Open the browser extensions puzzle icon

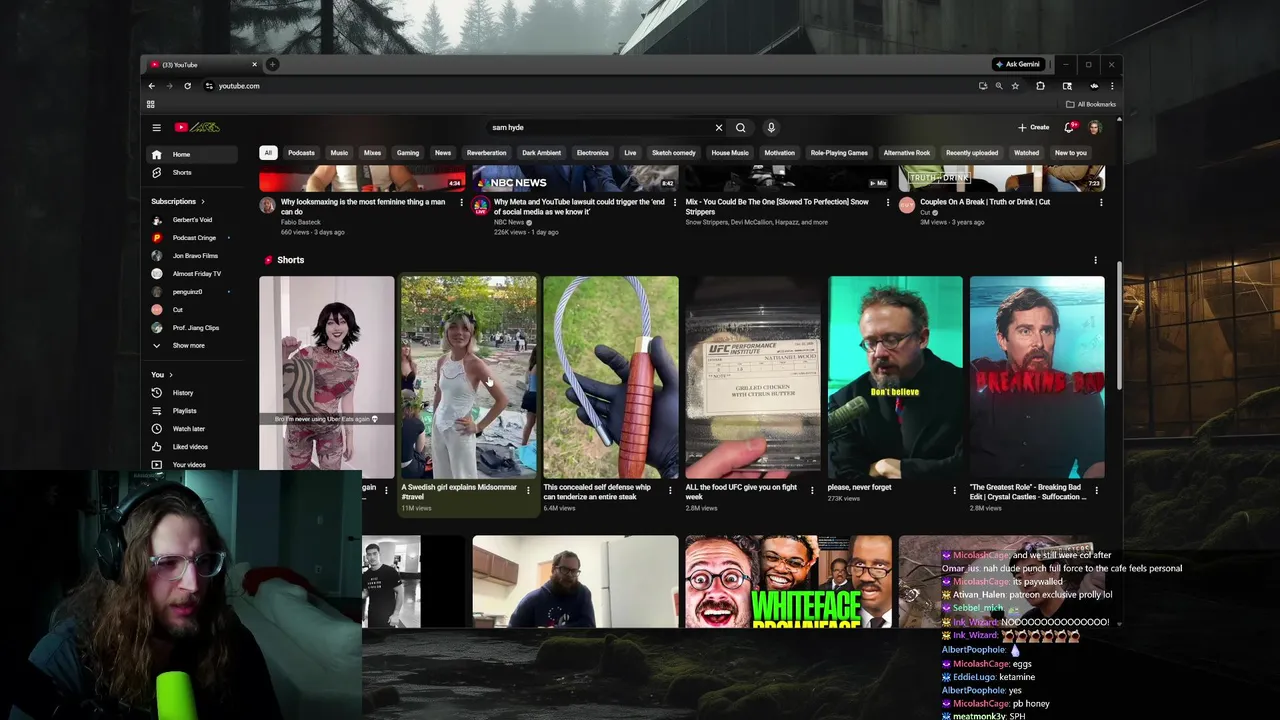(1040, 86)
